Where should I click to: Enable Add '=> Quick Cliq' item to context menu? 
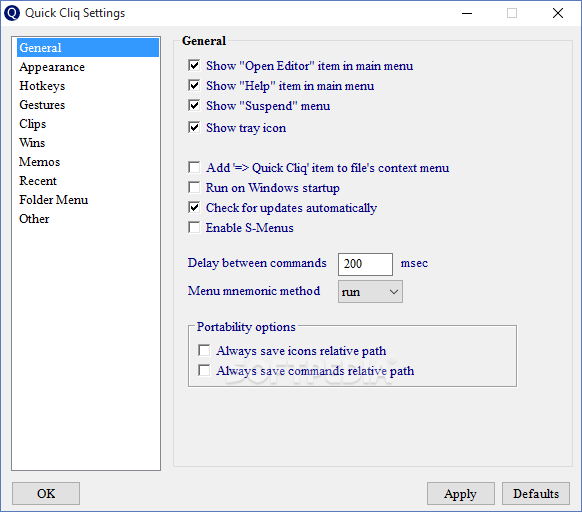(194, 167)
